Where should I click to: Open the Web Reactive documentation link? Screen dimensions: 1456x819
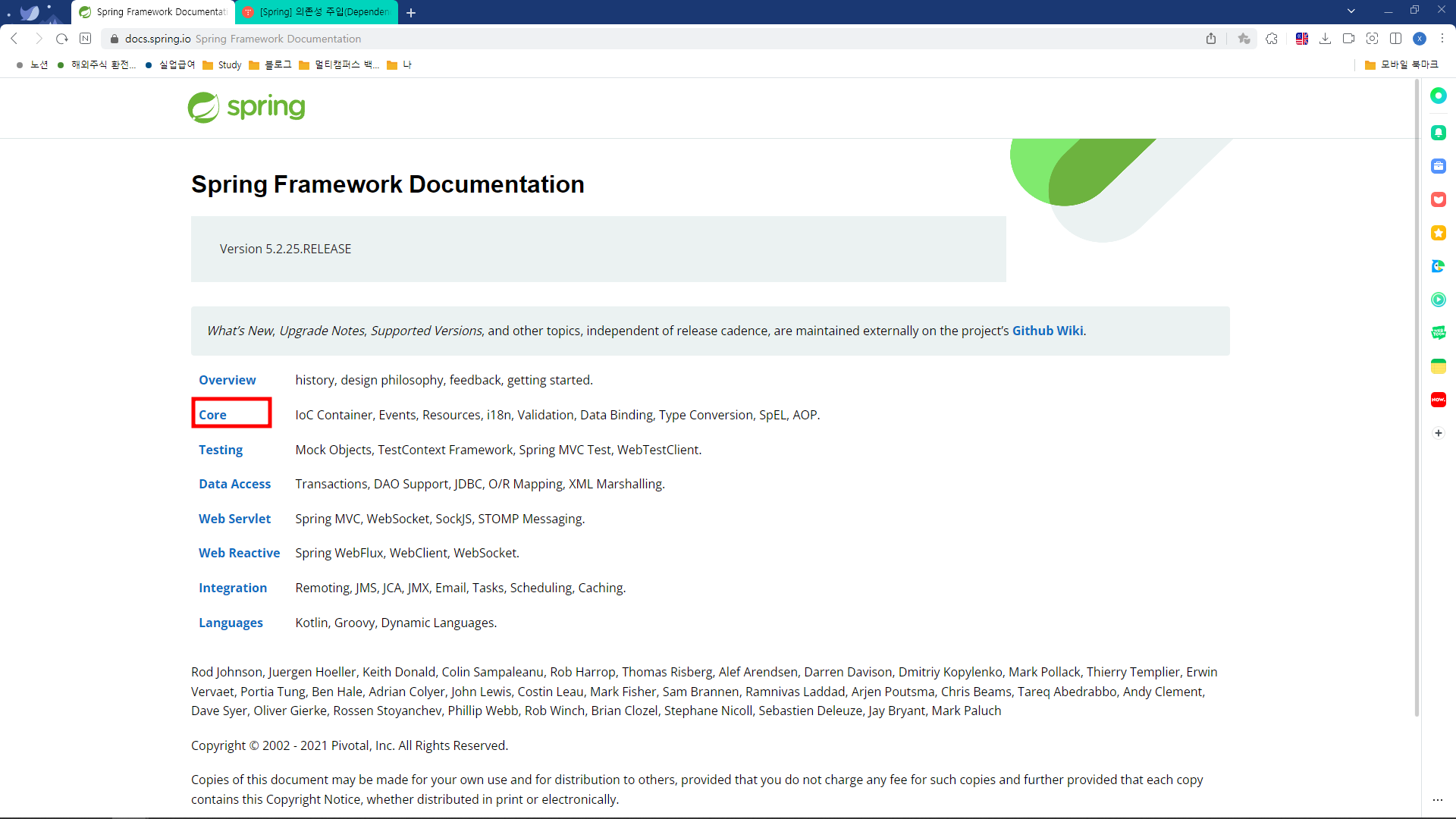point(239,553)
